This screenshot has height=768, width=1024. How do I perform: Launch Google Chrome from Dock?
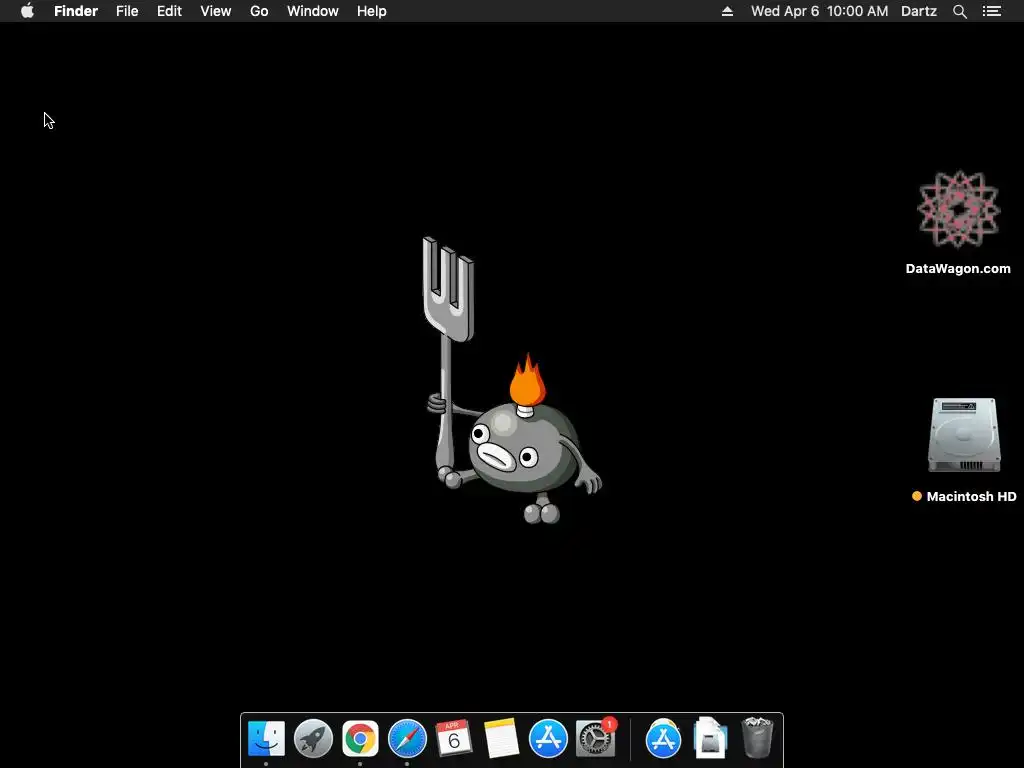360,739
